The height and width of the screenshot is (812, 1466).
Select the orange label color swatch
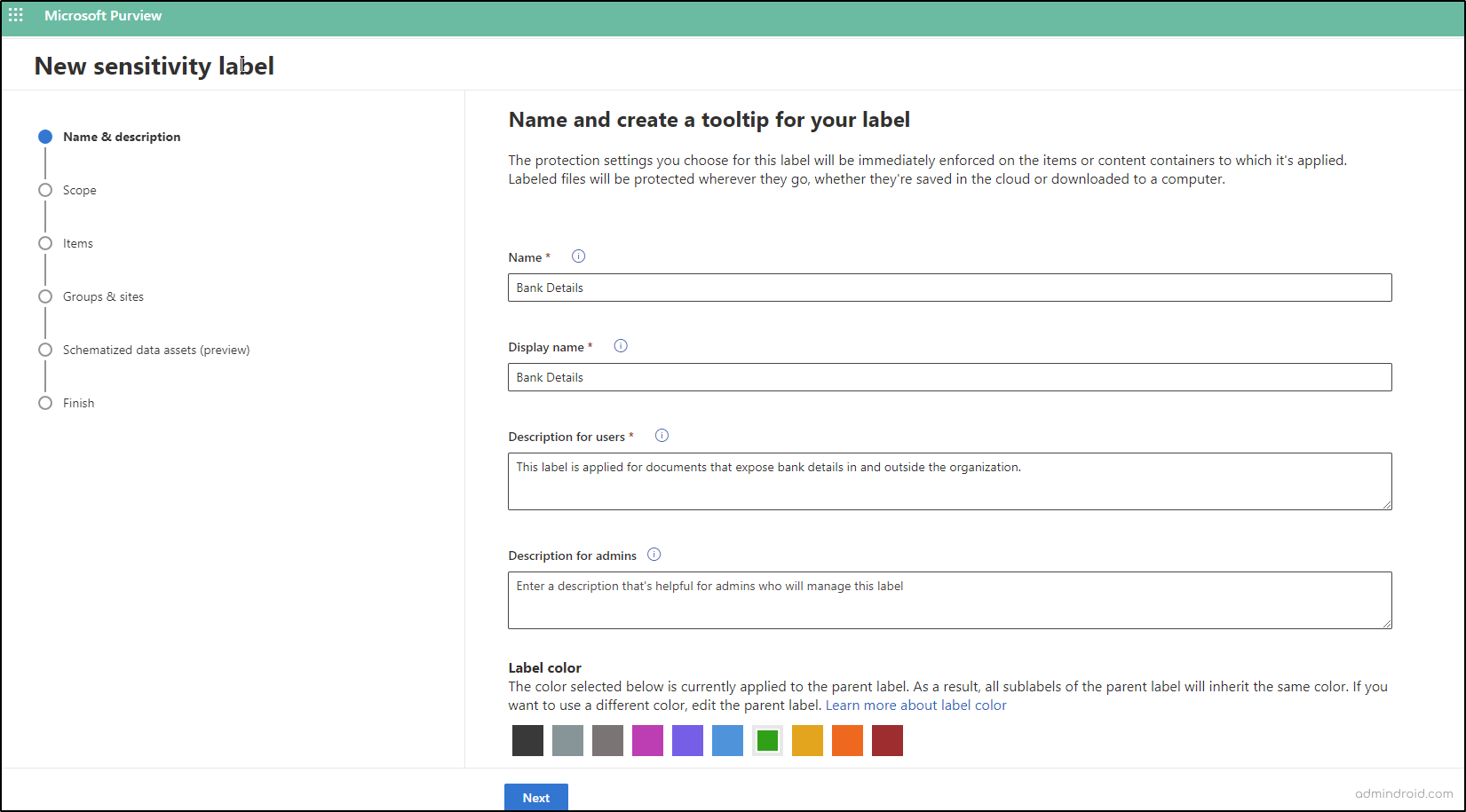coord(846,740)
